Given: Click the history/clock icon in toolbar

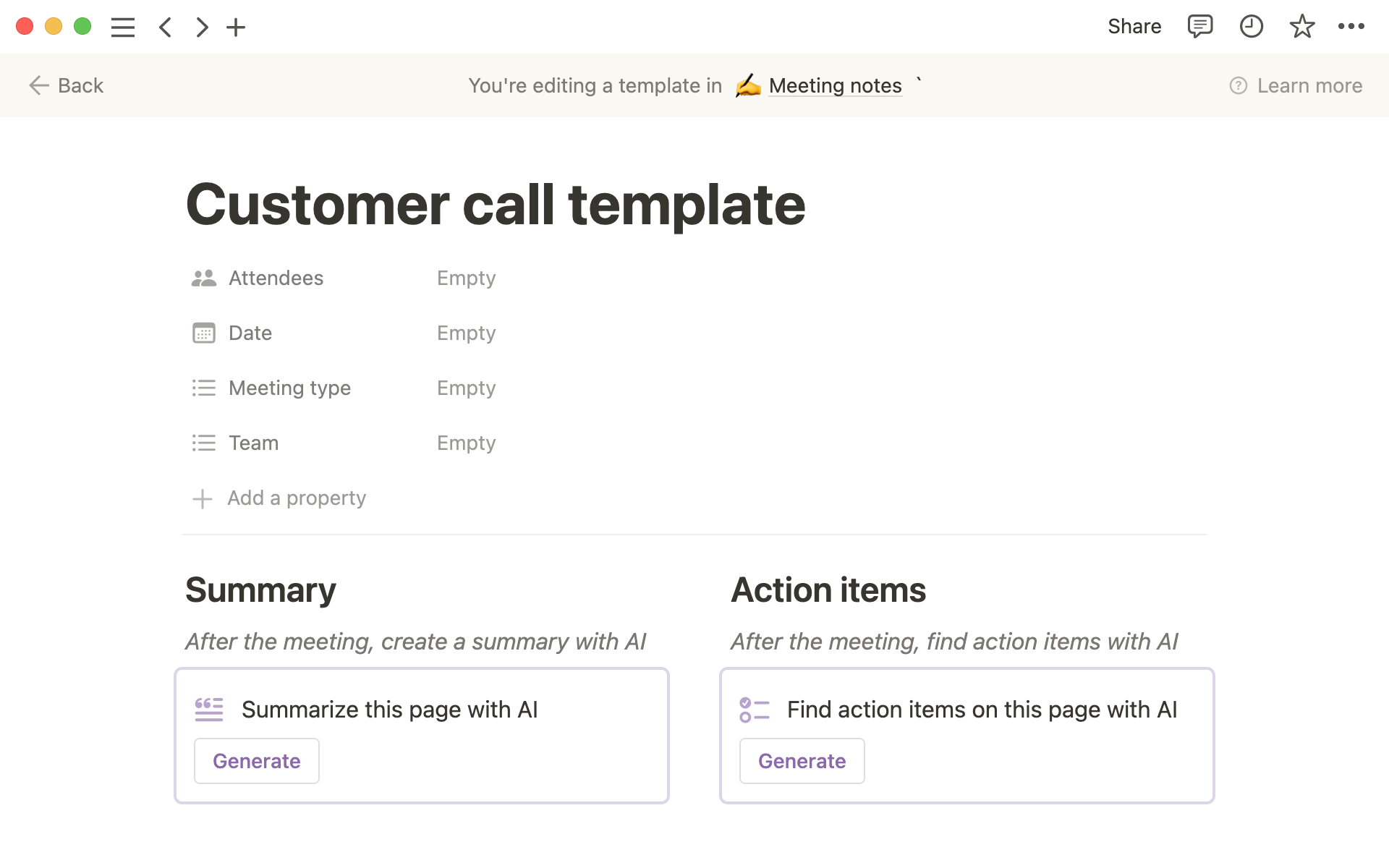Looking at the screenshot, I should click(1251, 27).
